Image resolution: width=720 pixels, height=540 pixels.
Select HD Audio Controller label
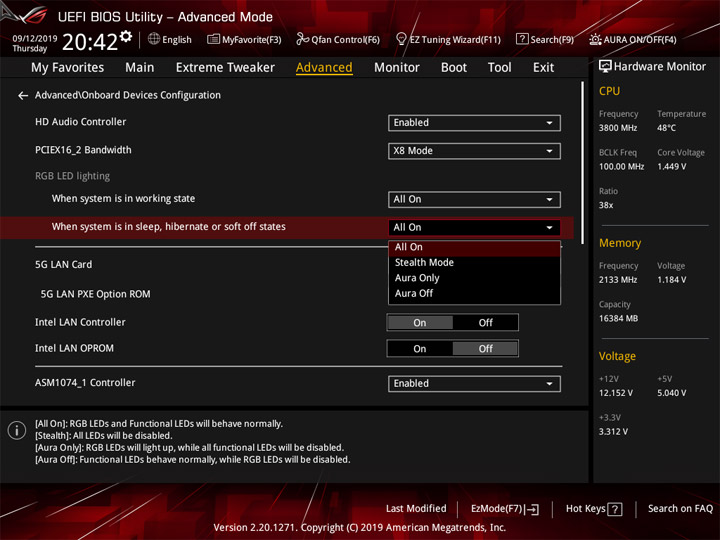click(80, 122)
